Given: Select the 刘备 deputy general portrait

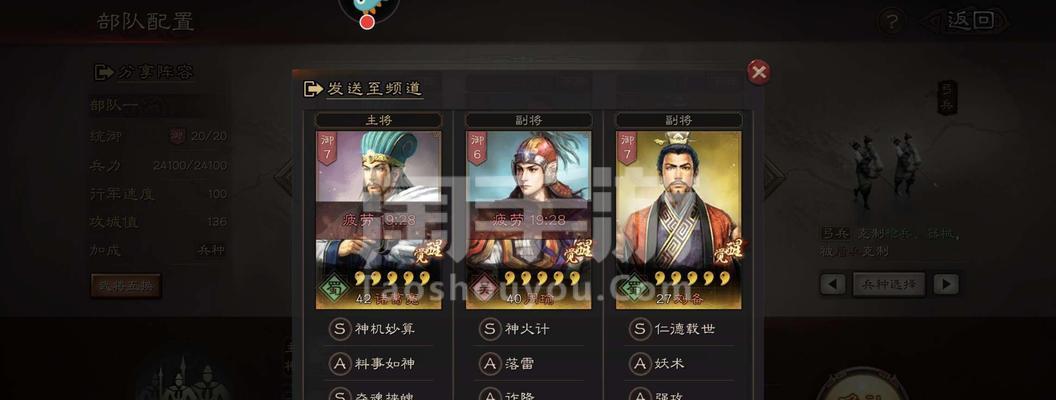Looking at the screenshot, I should (x=679, y=220).
